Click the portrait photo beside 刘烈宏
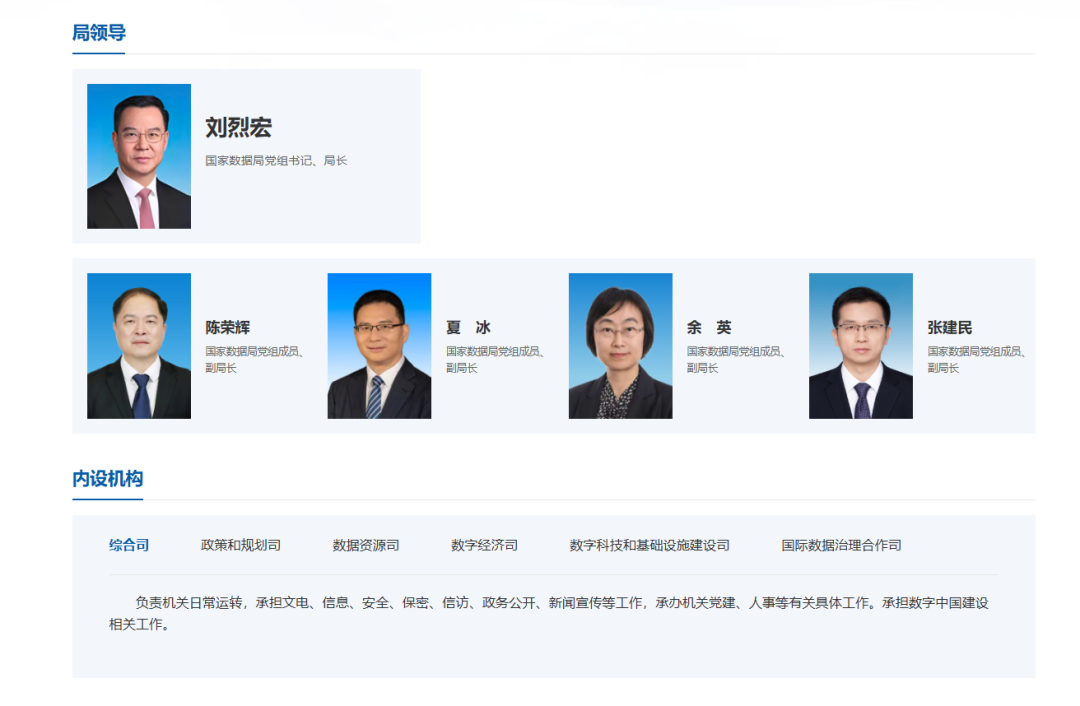Screen dimensions: 1080x706 click(x=139, y=156)
